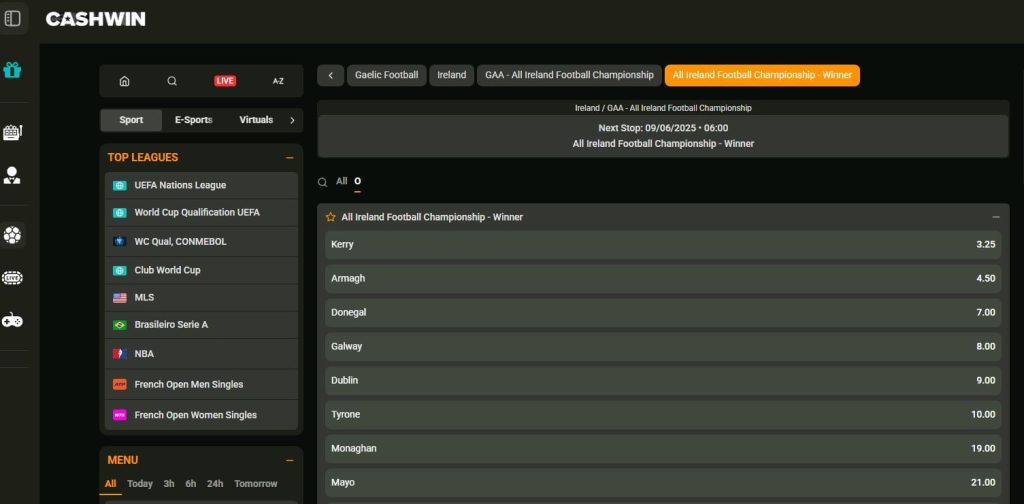Bet on Kerry at 3.25
This screenshot has height=504, width=1024.
click(663, 245)
